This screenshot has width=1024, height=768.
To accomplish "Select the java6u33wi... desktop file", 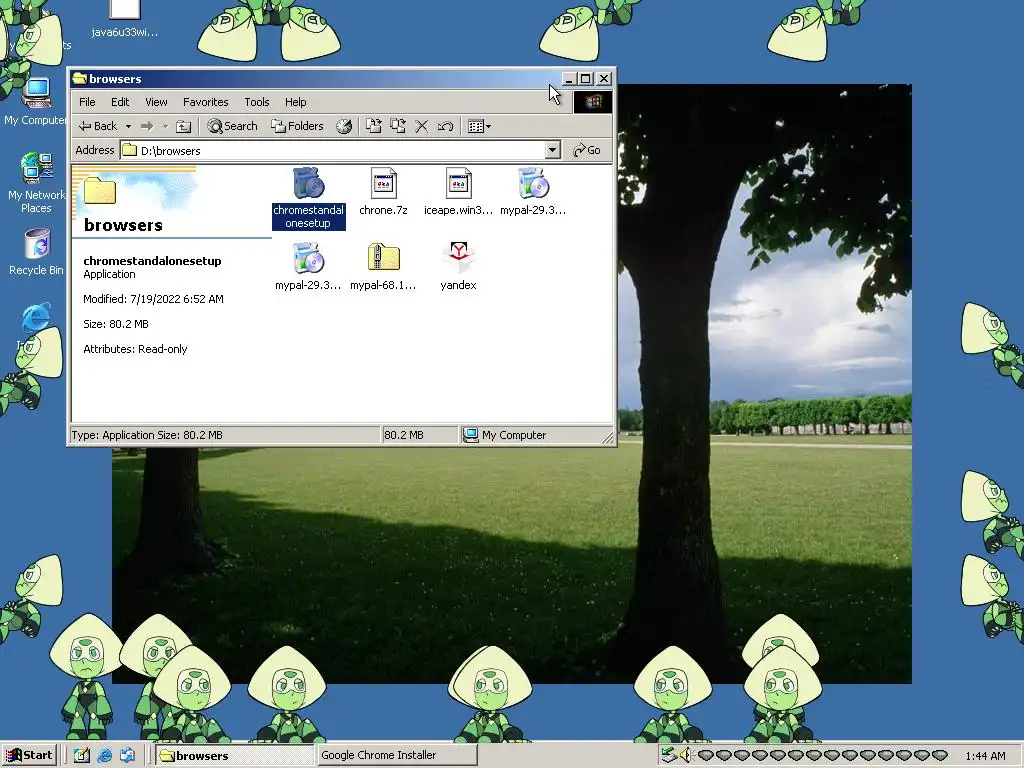I will pos(125,18).
